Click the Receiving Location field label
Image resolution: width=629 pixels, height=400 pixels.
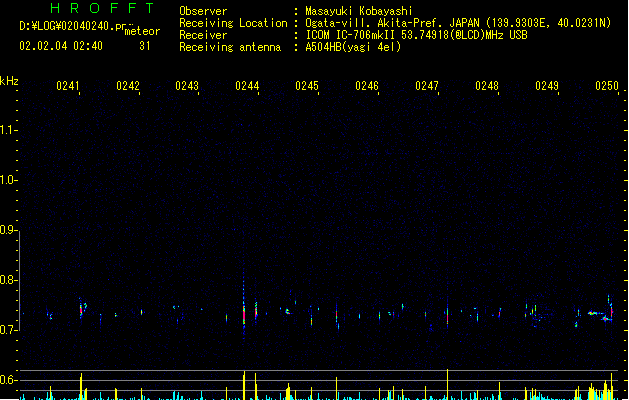(233, 23)
